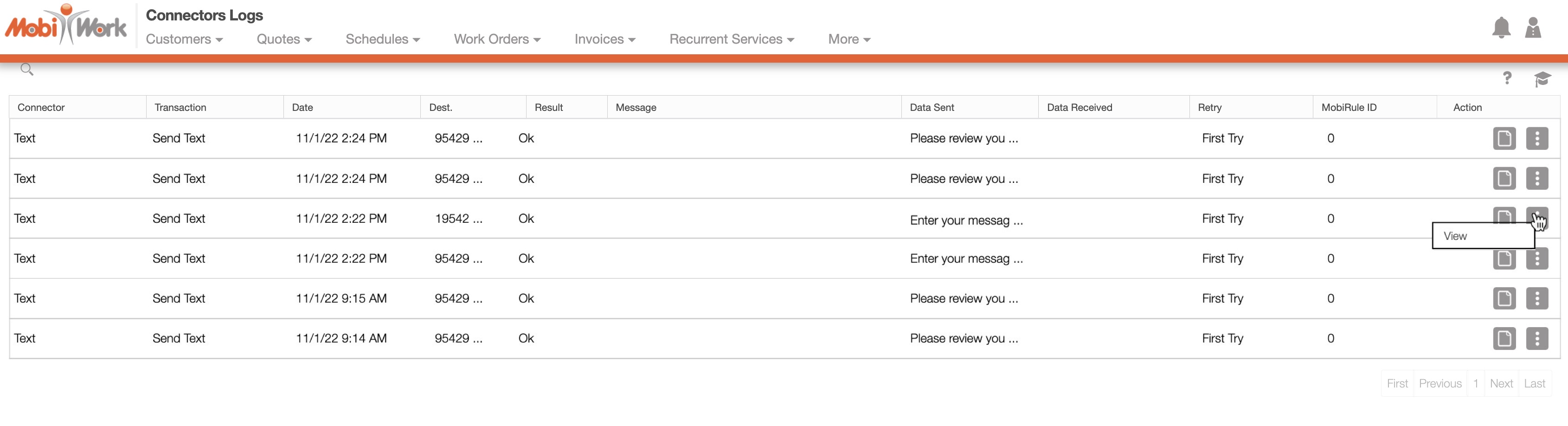Open three-dot menu in first log row
The height and width of the screenshot is (426, 1568).
(1537, 139)
